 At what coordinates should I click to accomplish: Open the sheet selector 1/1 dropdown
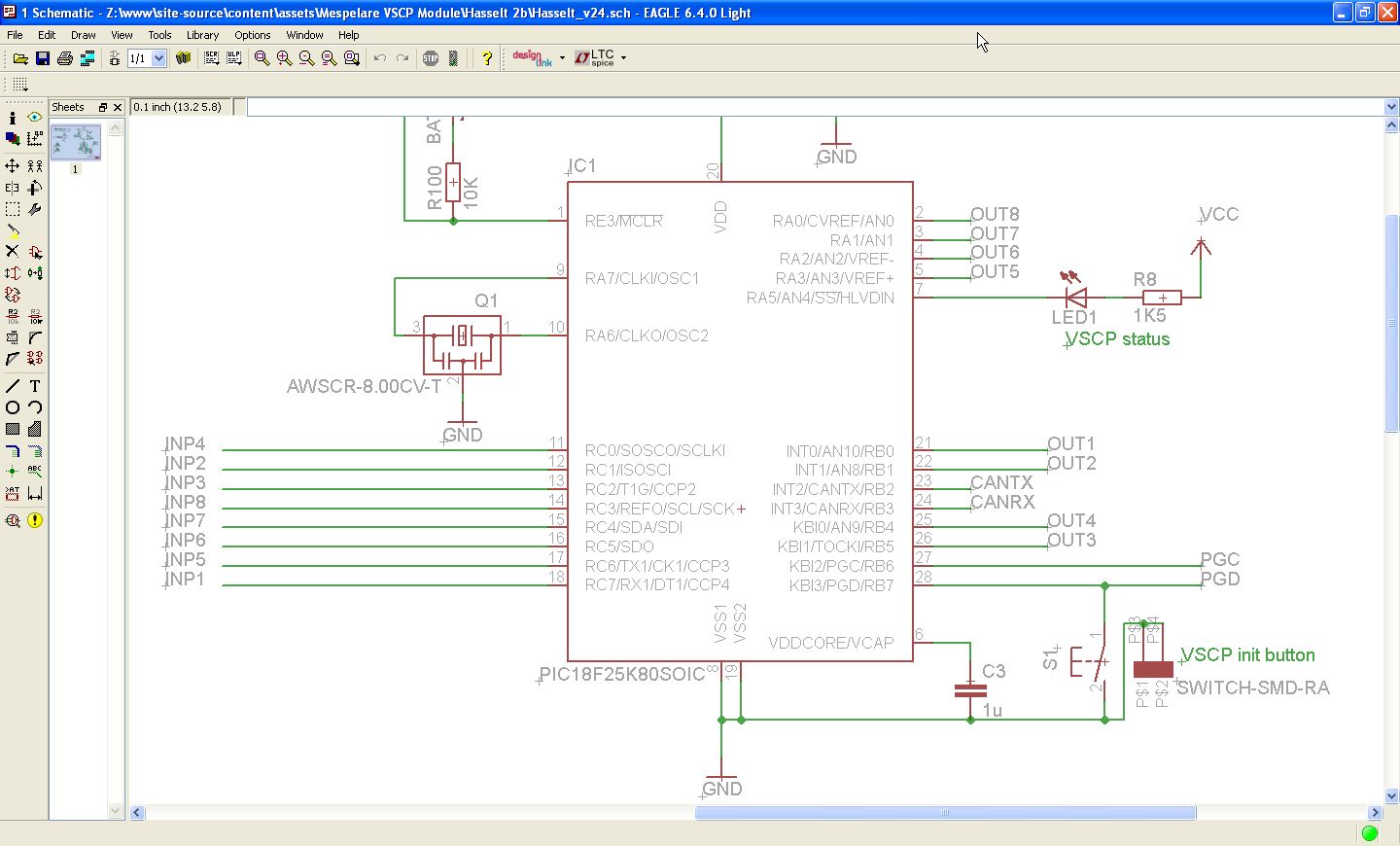[158, 59]
